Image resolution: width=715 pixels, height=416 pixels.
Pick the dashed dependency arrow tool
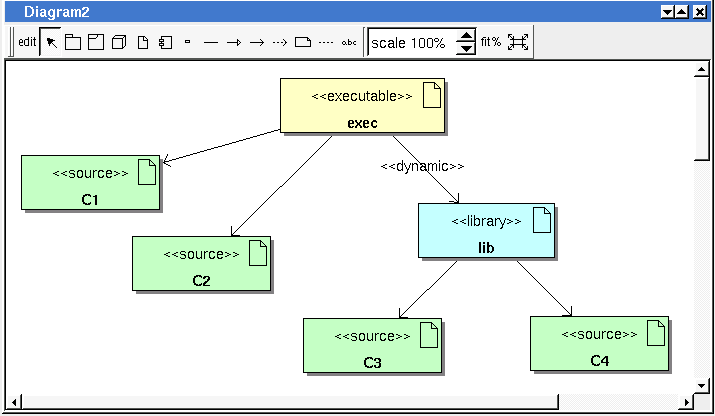coord(280,42)
